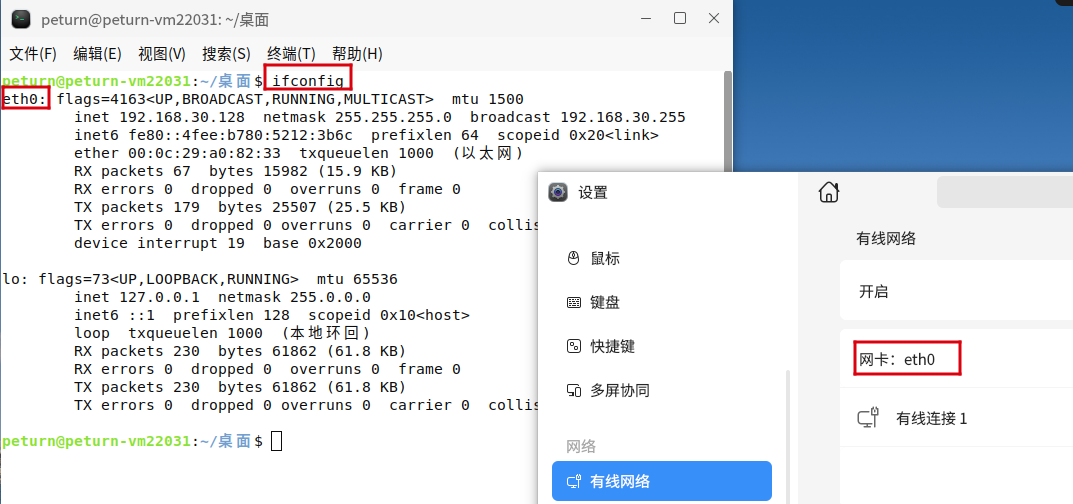Open the 文件(F) menu in terminal
This screenshot has width=1073, height=504.
coord(33,54)
